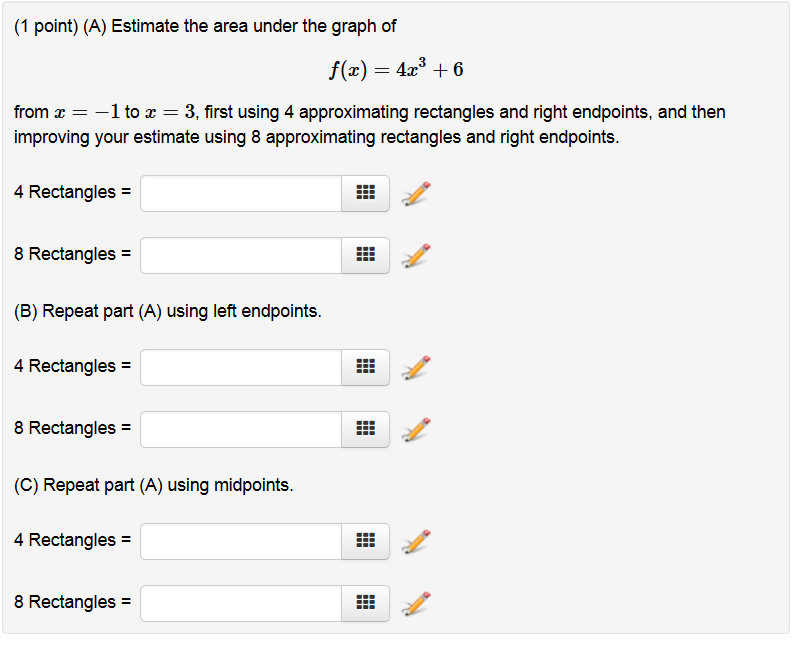
Task: Open the equation editor pencil for part A 4 Rectangles
Action: [413, 193]
